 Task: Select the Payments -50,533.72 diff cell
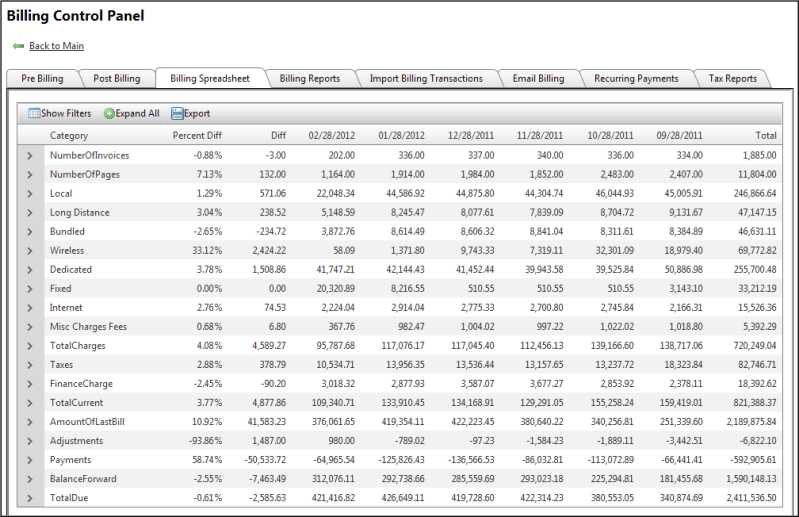[265, 460]
